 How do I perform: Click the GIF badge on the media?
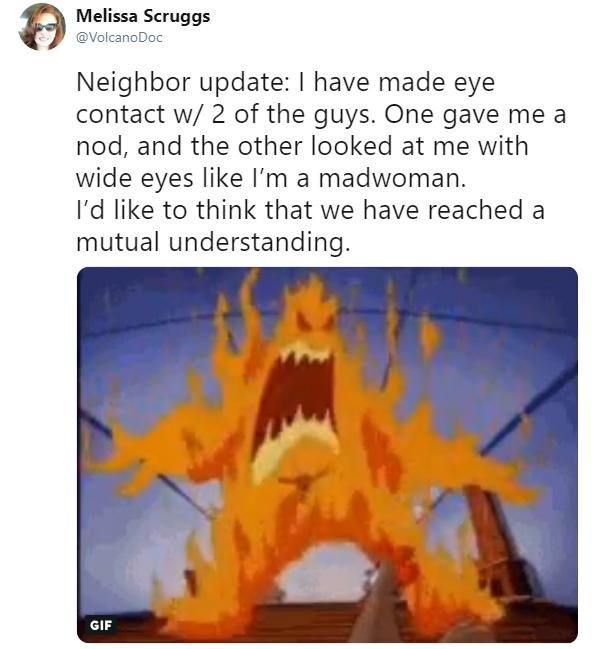[101, 625]
